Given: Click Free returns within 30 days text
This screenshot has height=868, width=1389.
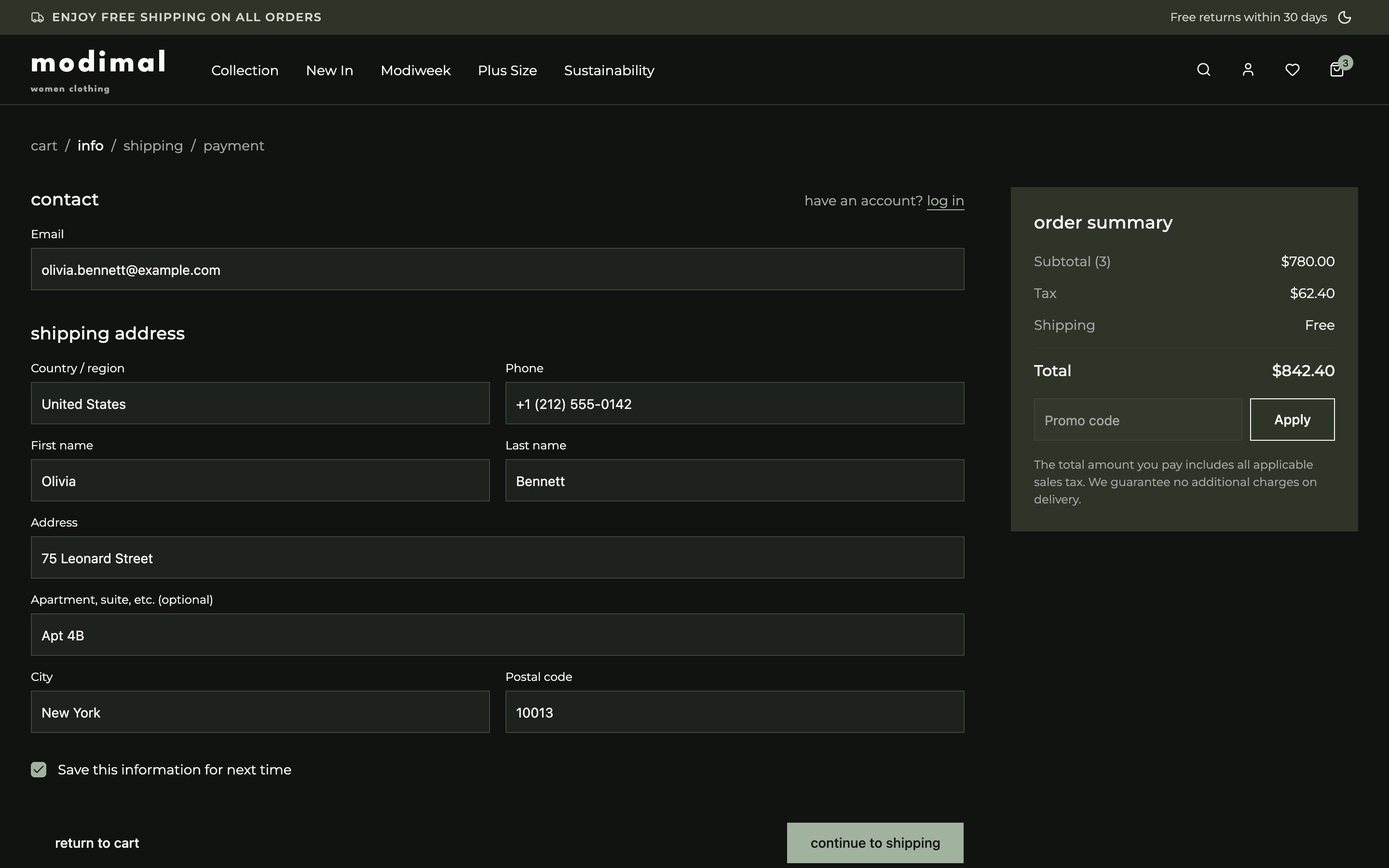Looking at the screenshot, I should [x=1248, y=17].
